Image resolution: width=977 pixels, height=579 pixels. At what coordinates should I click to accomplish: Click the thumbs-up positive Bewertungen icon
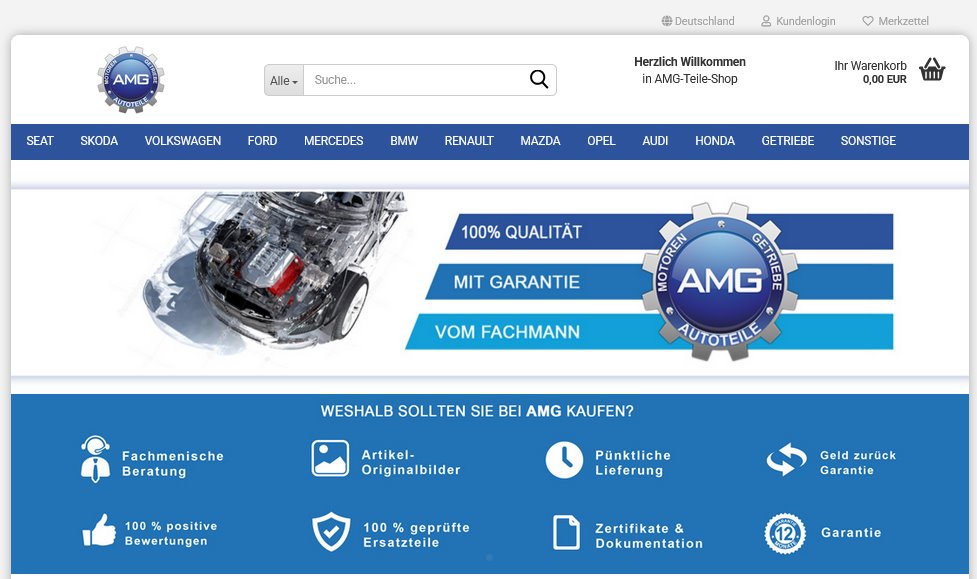point(99,531)
